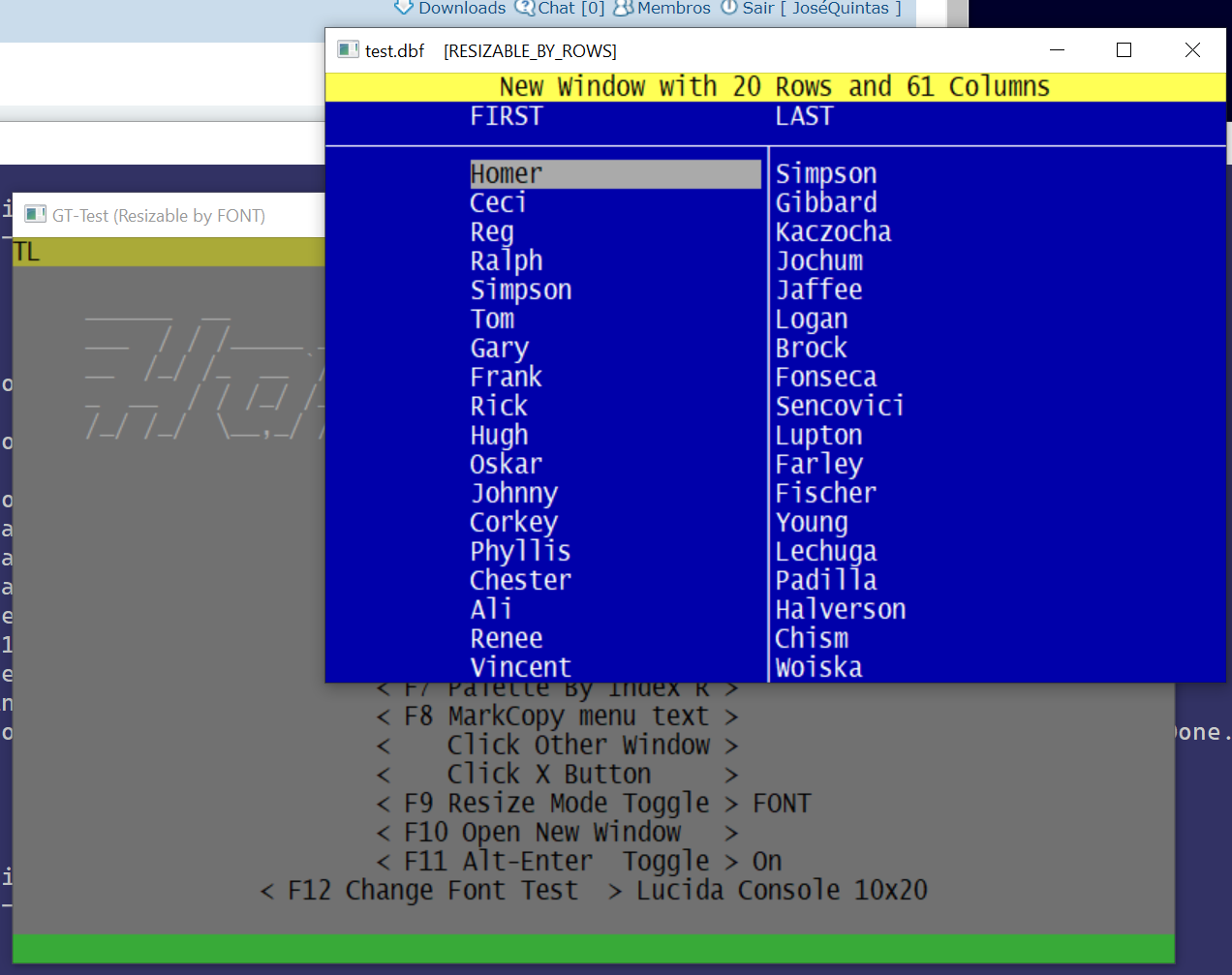Click Lucida Console 10x20 font value

782,891
